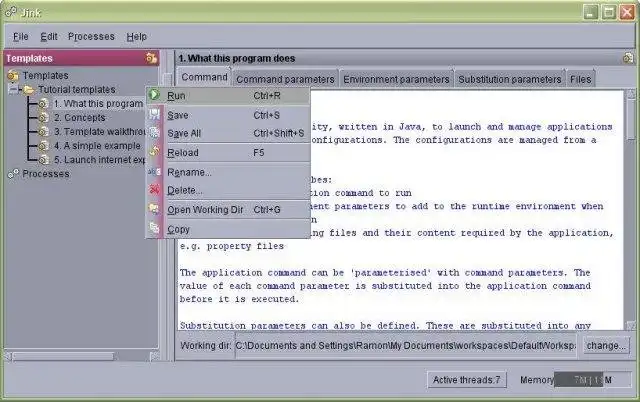Select 3. Template walkthrough tree item

click(x=100, y=132)
